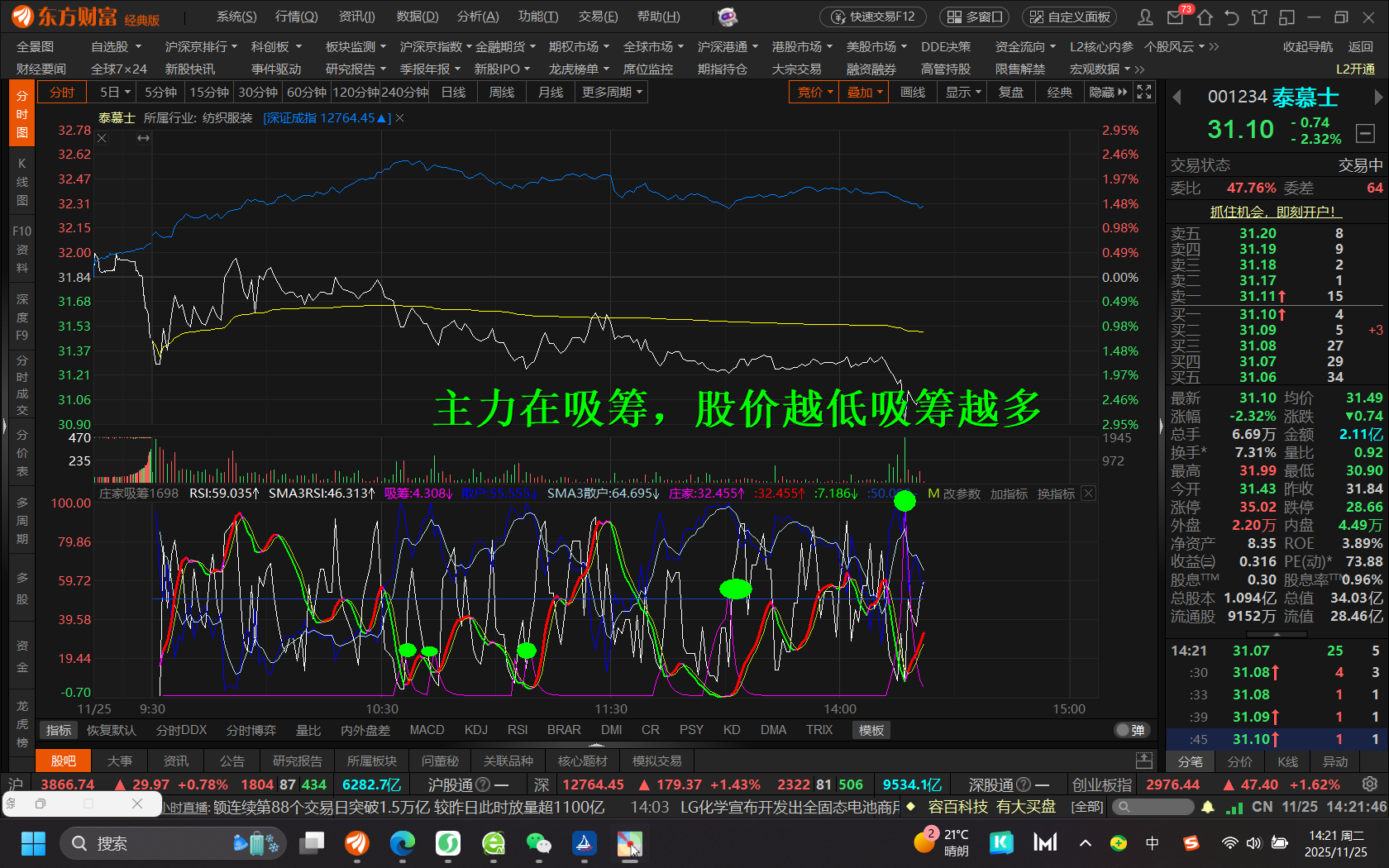Open the settings gear in status bar

point(1369,784)
